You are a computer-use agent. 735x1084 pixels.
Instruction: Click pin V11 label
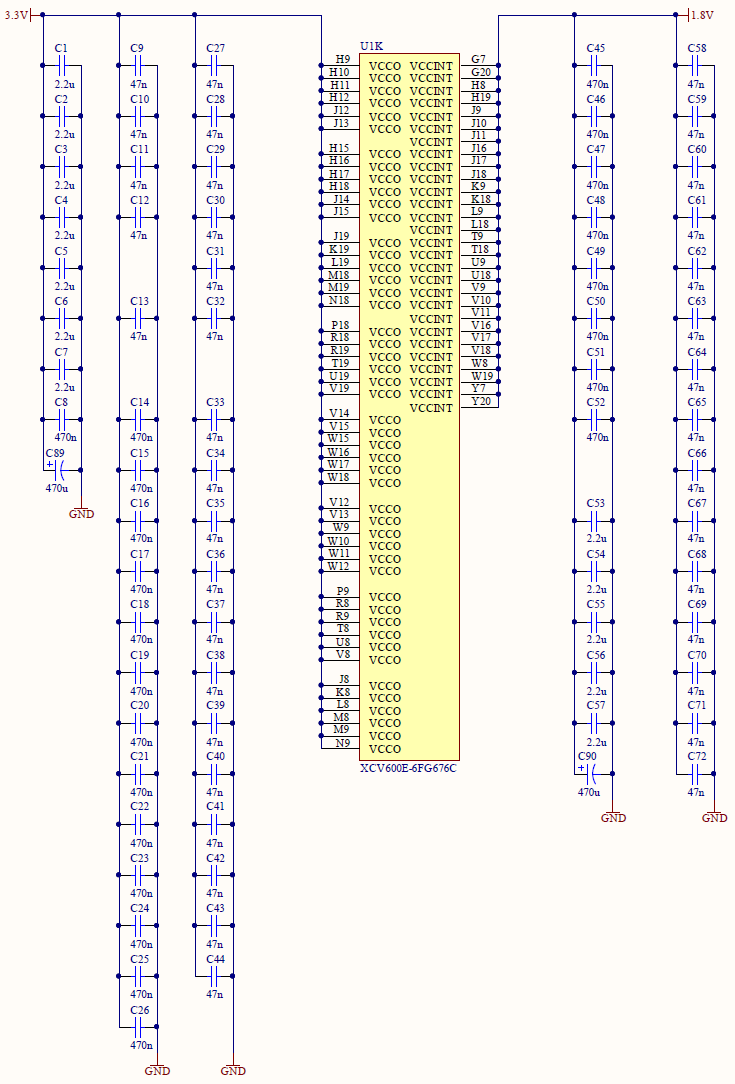pyautogui.click(x=481, y=312)
